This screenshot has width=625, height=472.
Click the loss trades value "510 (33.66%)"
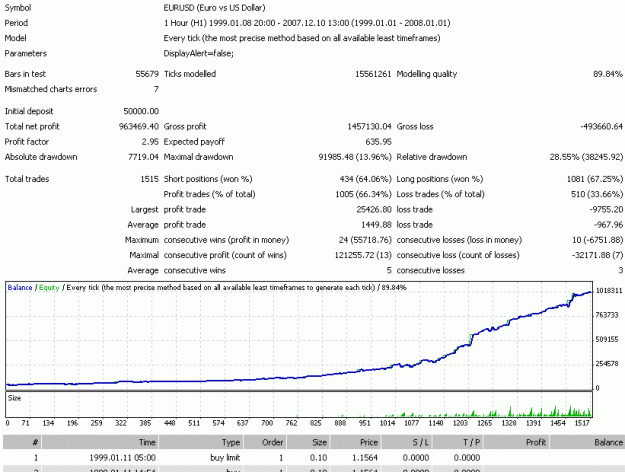597,194
